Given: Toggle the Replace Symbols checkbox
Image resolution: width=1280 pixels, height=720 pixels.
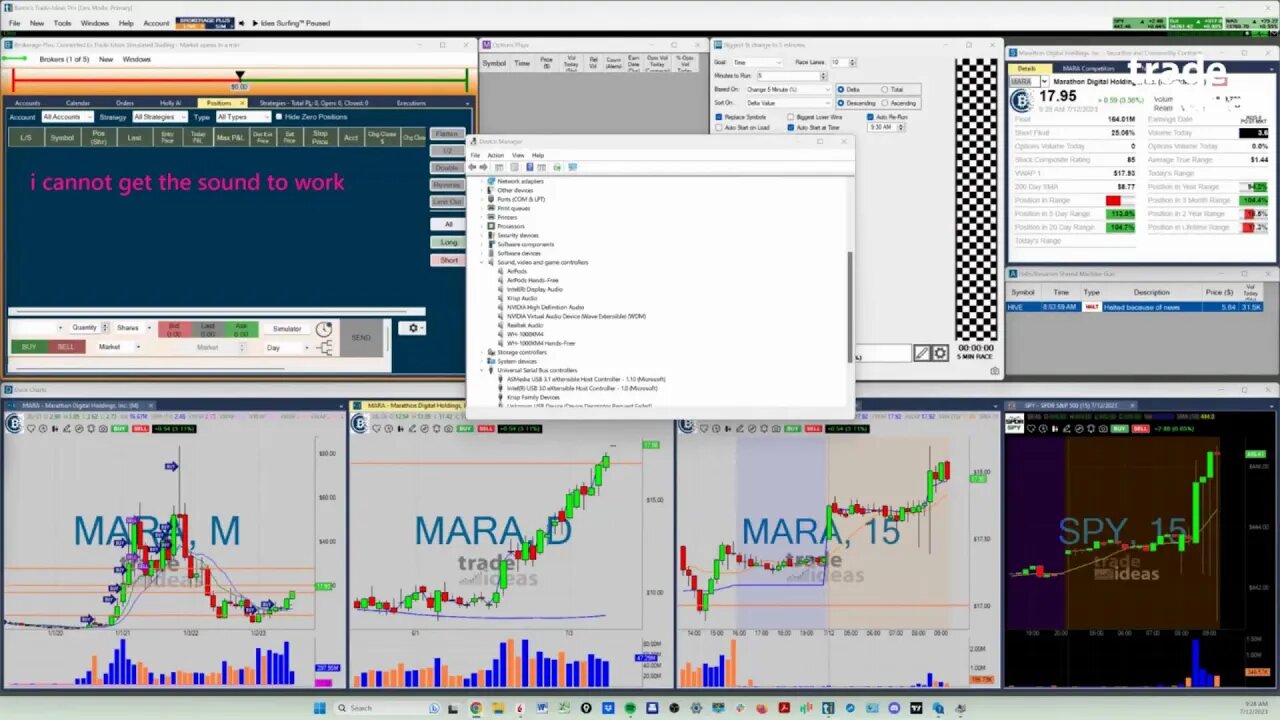Looking at the screenshot, I should click(719, 117).
